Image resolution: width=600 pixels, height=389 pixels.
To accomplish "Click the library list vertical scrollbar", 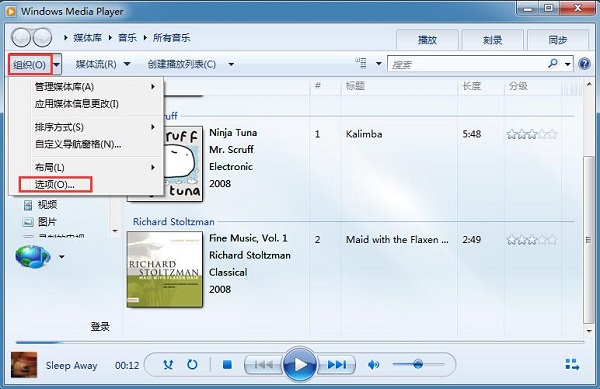I will click(589, 240).
